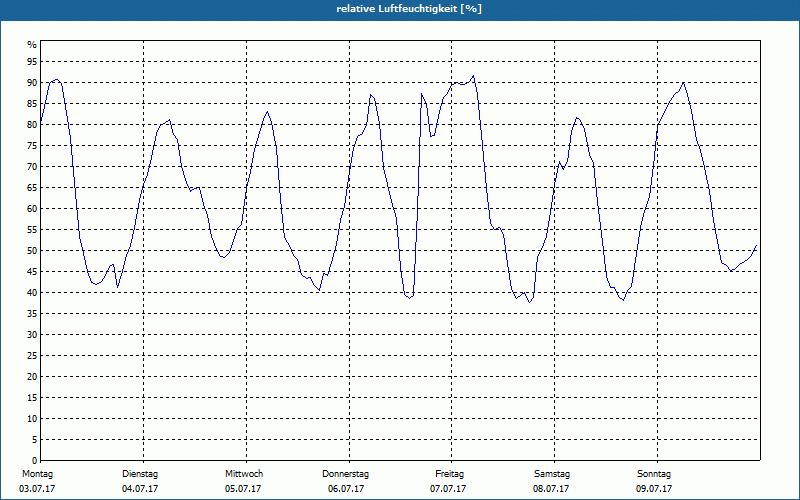Click the 25 y-axis value
This screenshot has width=800, height=500.
point(32,356)
